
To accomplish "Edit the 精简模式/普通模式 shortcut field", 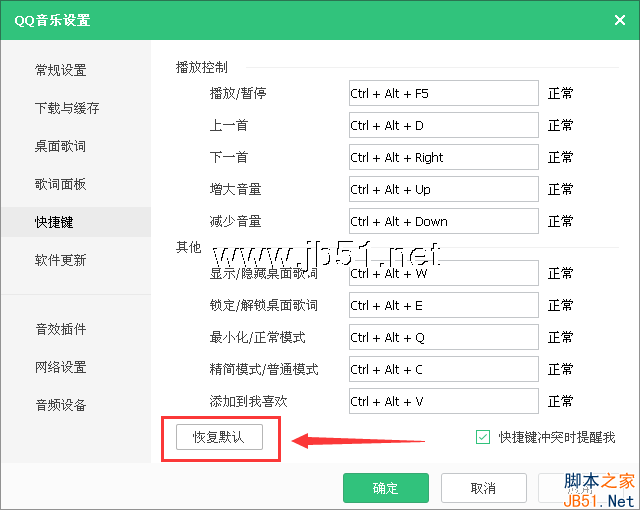I will [444, 369].
